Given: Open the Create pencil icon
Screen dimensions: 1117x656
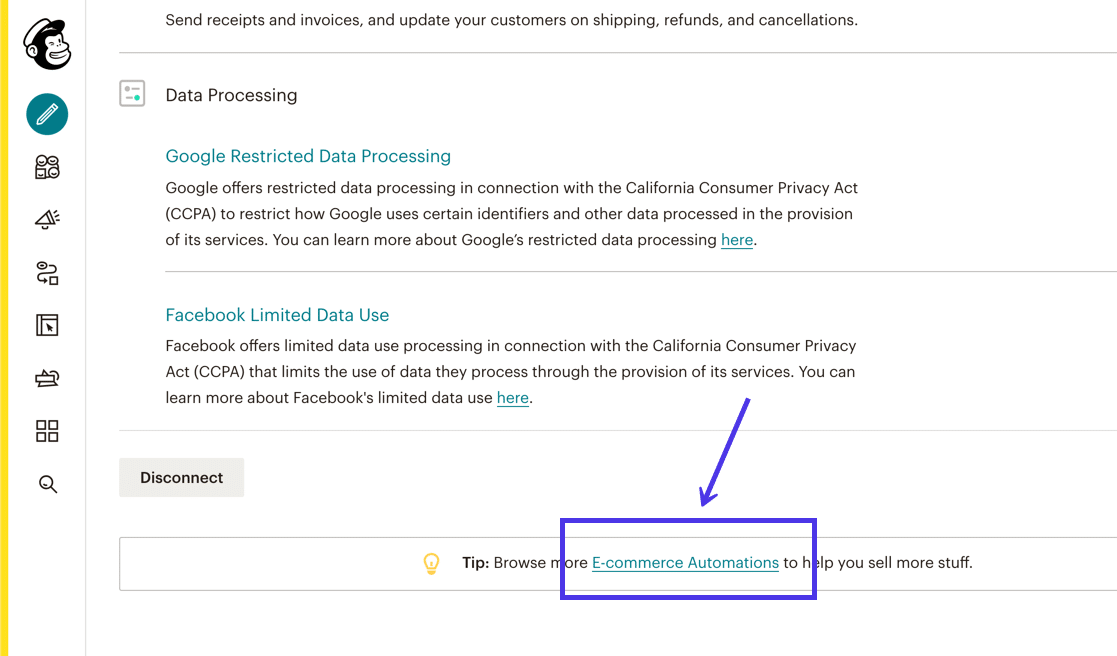Looking at the screenshot, I should [x=47, y=115].
